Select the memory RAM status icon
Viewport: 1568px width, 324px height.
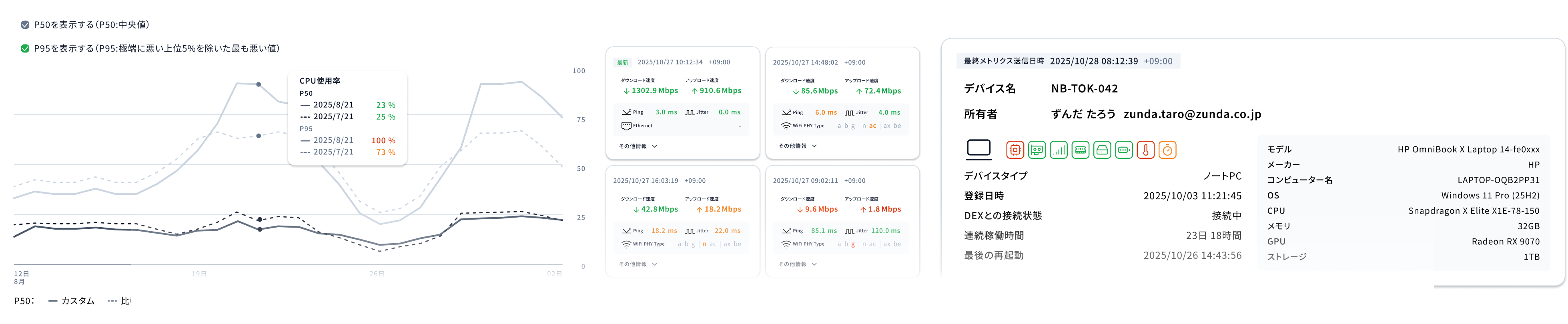tap(1081, 150)
